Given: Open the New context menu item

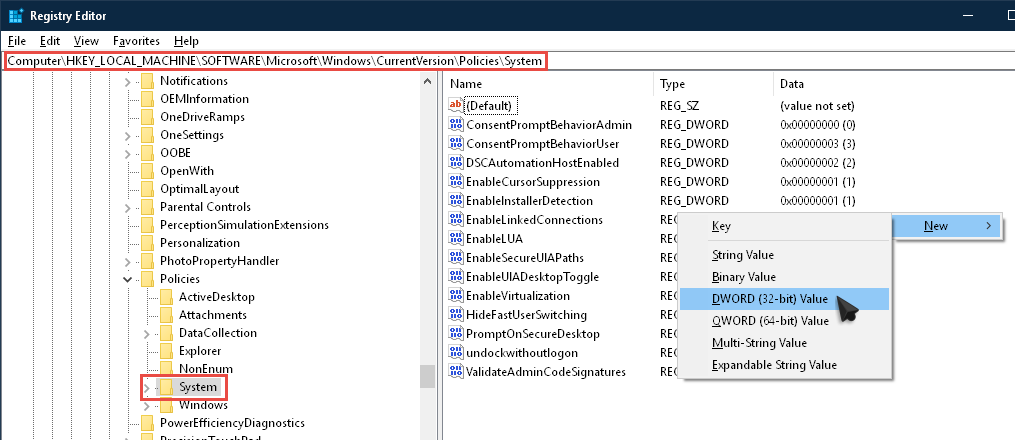Looking at the screenshot, I should click(x=946, y=226).
